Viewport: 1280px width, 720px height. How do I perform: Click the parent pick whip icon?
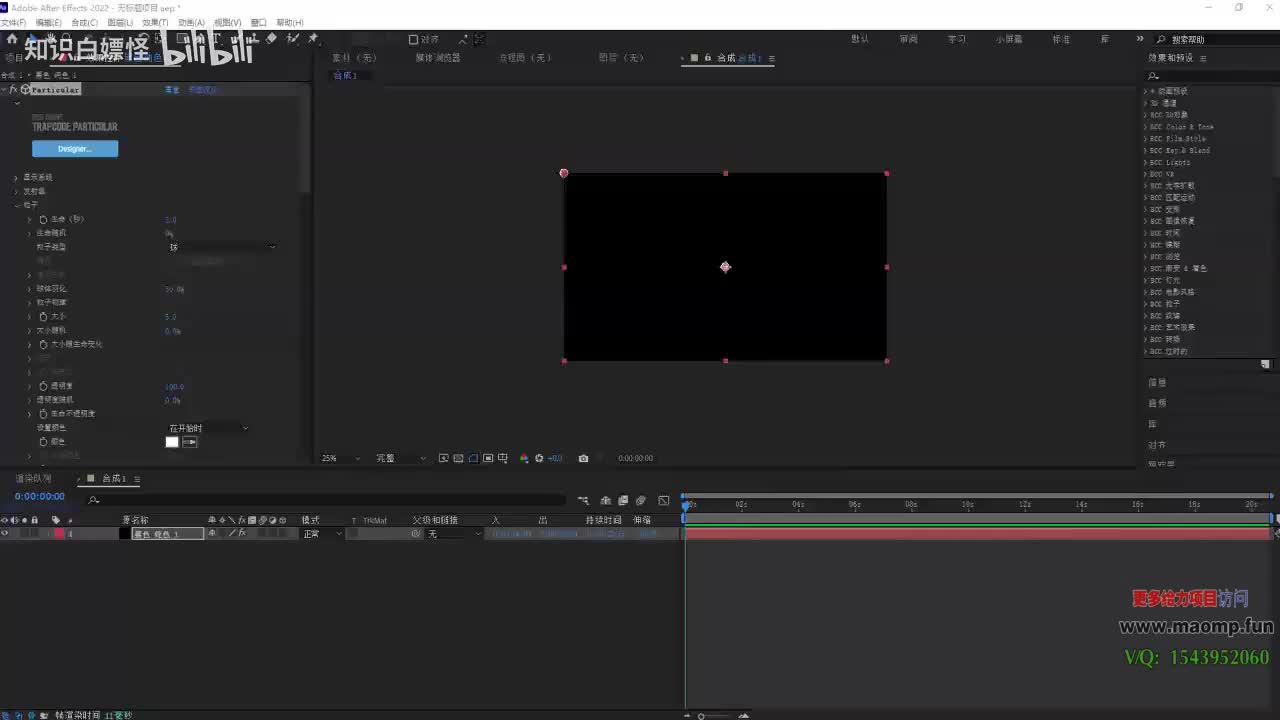416,534
